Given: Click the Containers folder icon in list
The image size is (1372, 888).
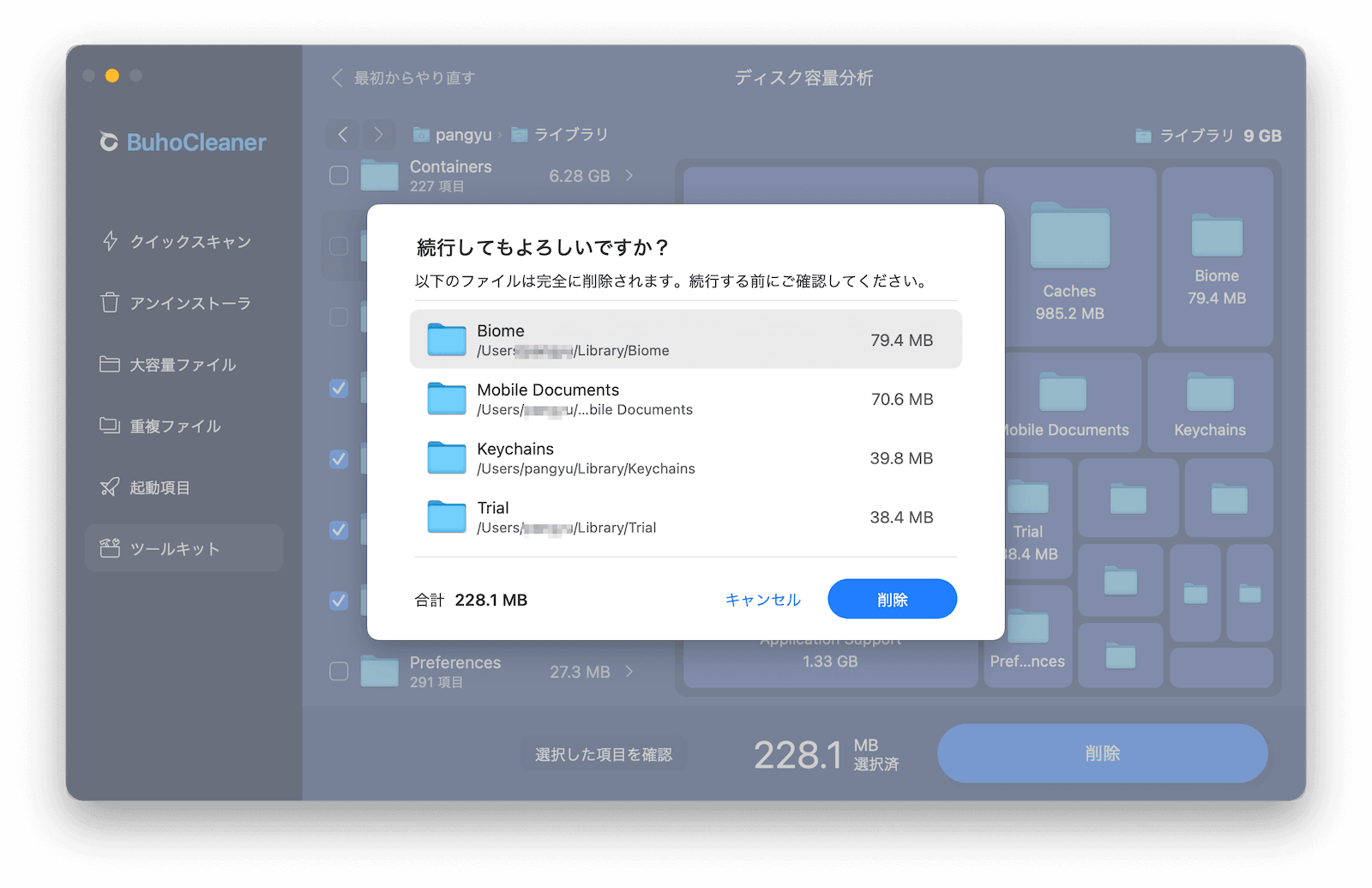Looking at the screenshot, I should click(x=380, y=175).
